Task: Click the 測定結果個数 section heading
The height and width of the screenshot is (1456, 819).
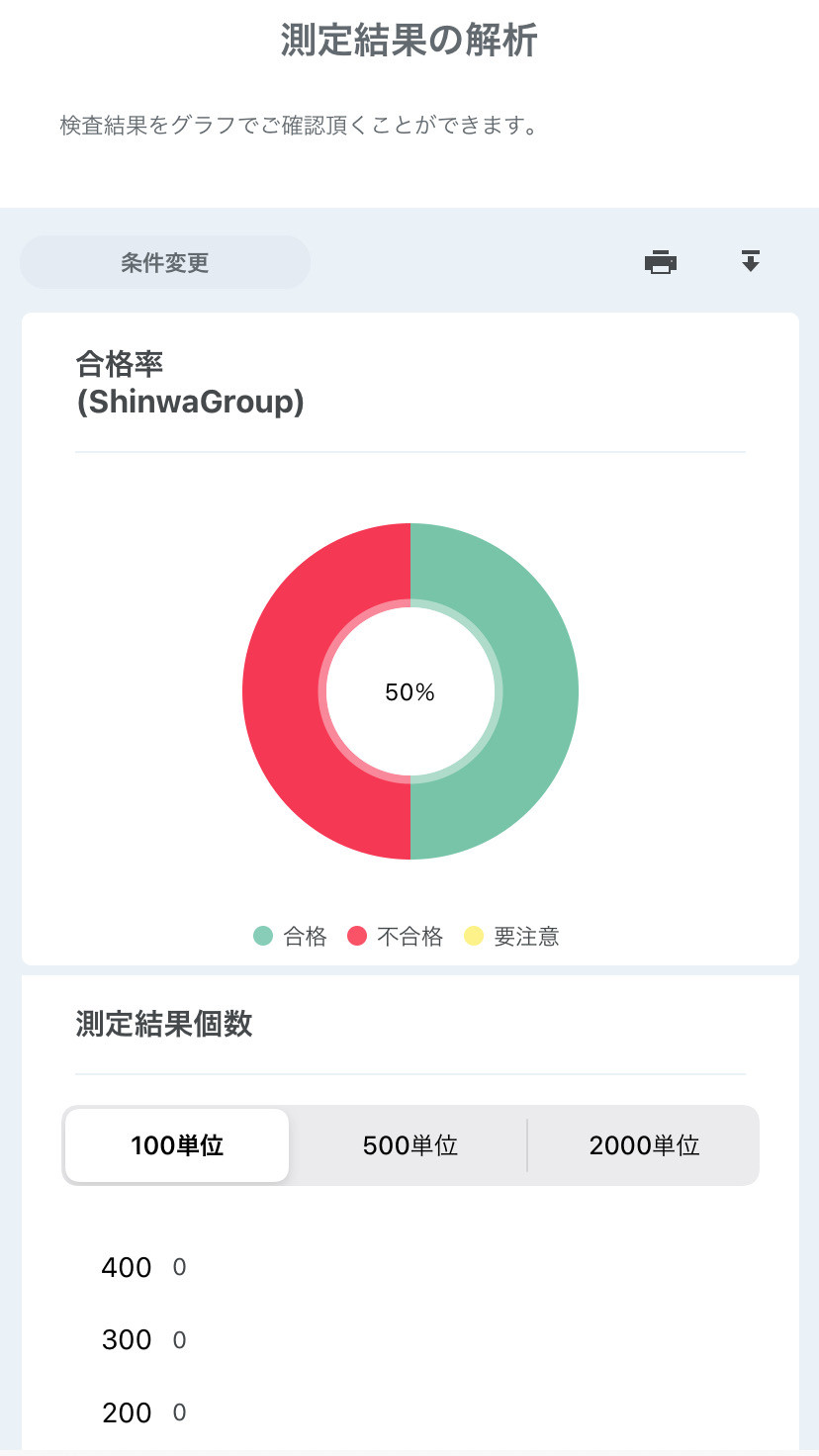Action: coord(164,1024)
